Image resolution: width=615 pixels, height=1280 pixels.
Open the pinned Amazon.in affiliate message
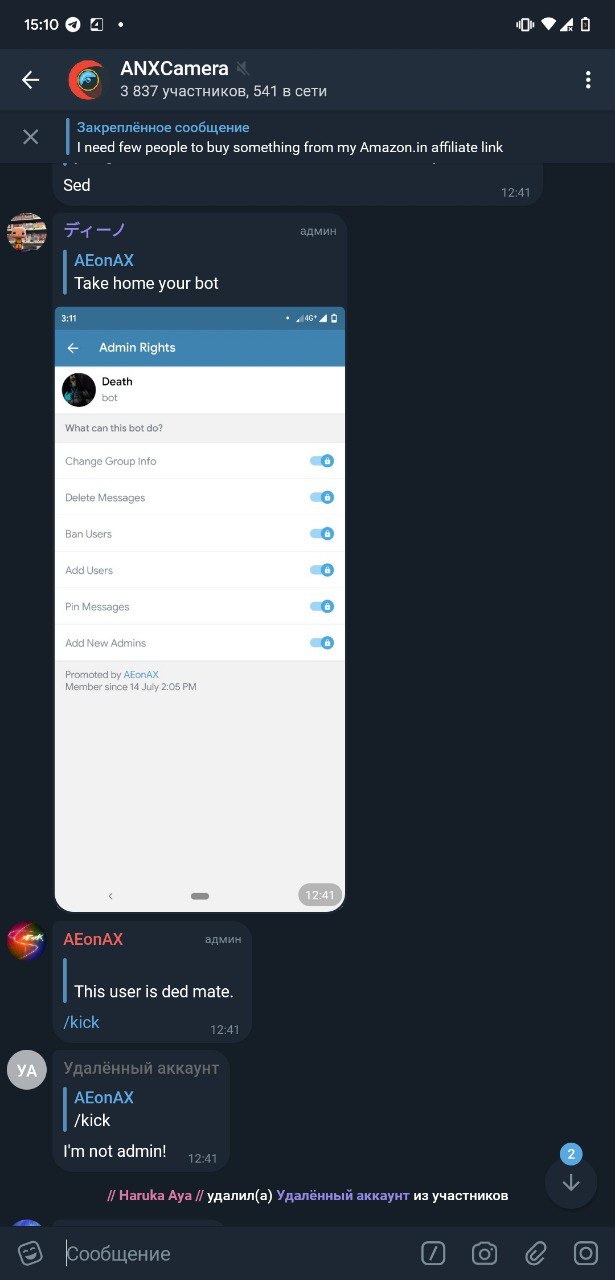coord(289,137)
